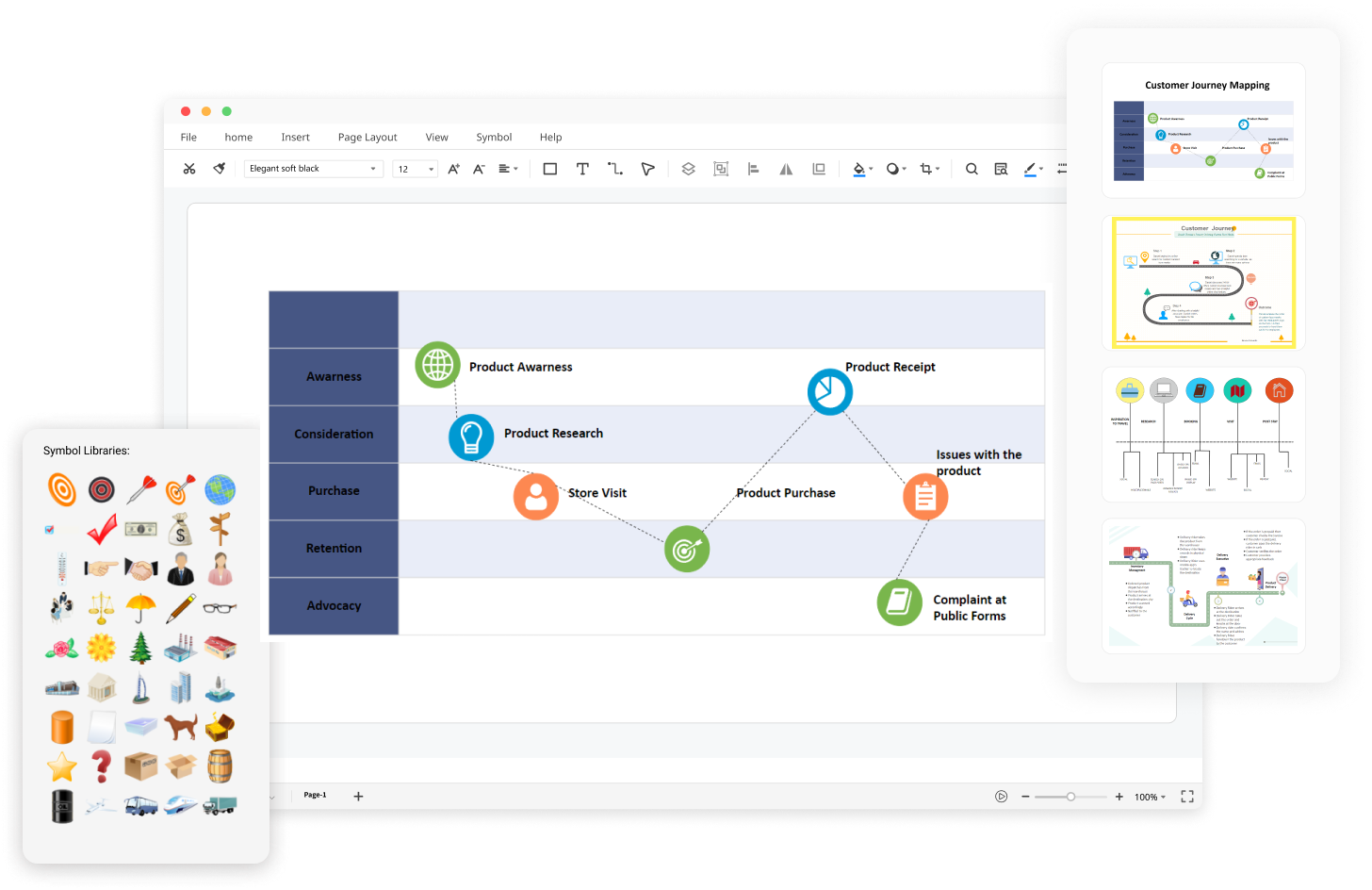
Task: Select the connector line tool
Action: (615, 169)
